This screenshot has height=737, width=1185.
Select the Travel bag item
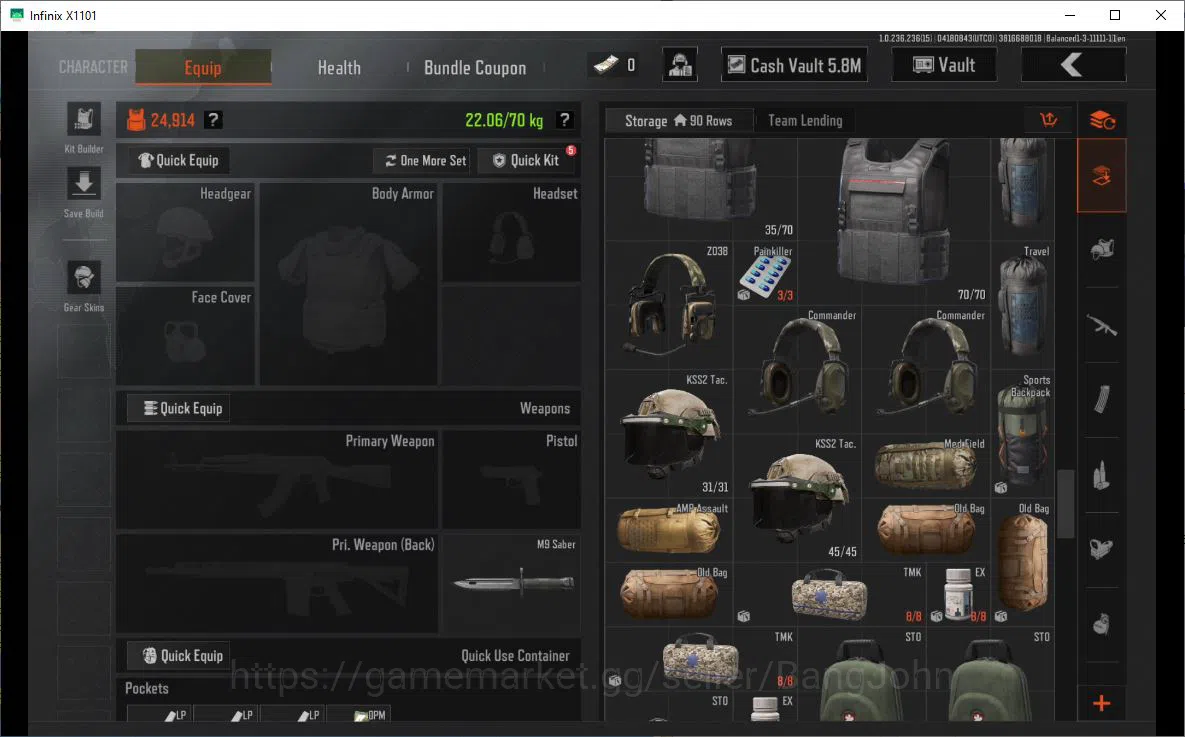point(1023,305)
